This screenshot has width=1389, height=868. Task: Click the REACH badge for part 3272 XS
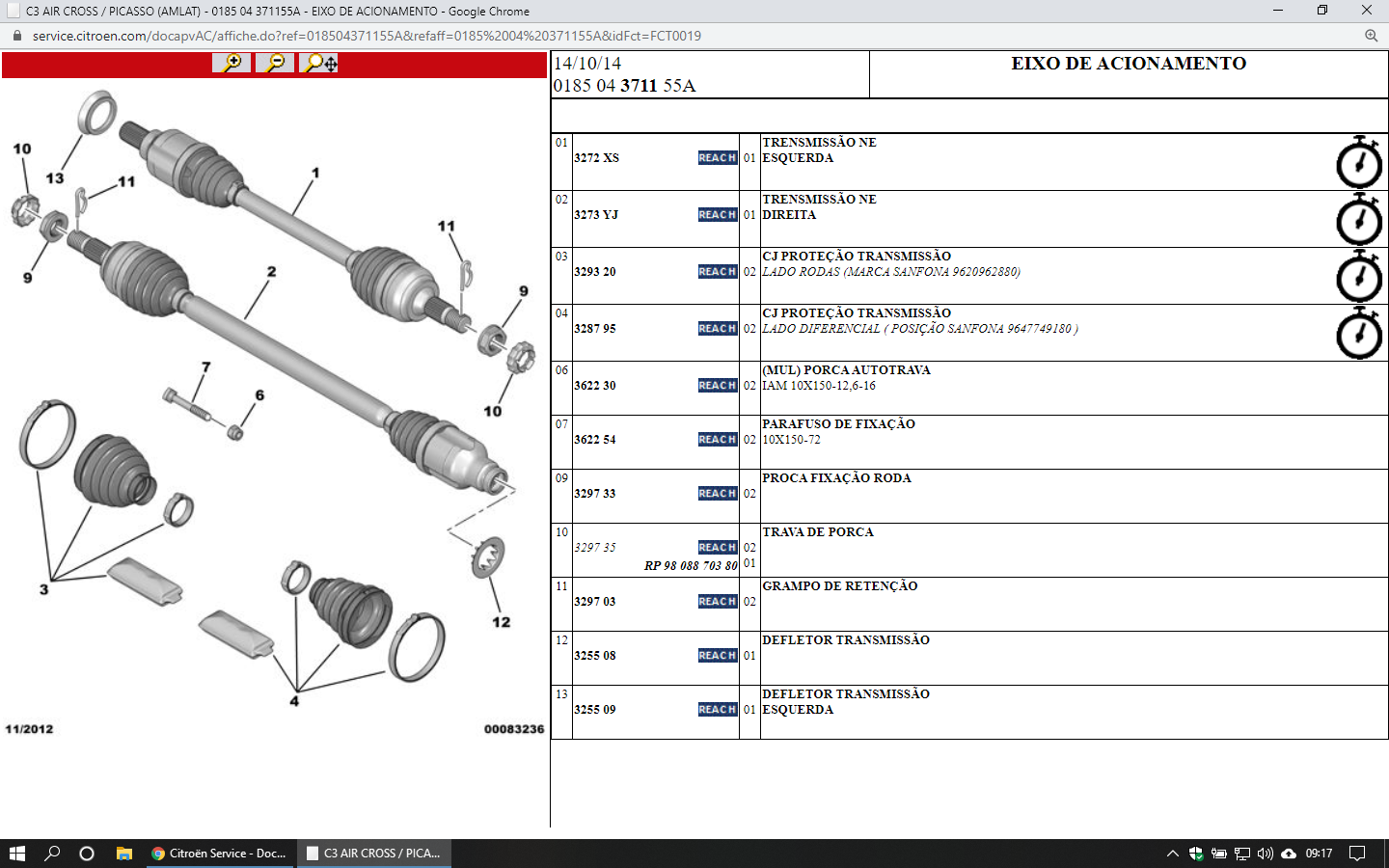[x=717, y=158]
